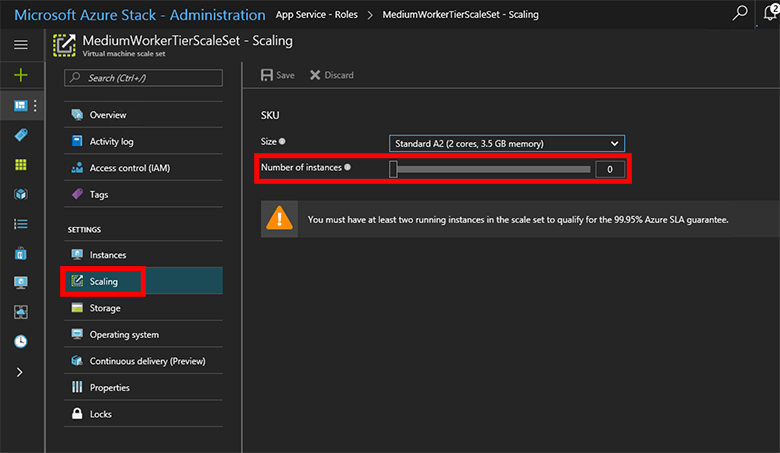
Task: Open the Instances settings page
Action: pos(108,255)
